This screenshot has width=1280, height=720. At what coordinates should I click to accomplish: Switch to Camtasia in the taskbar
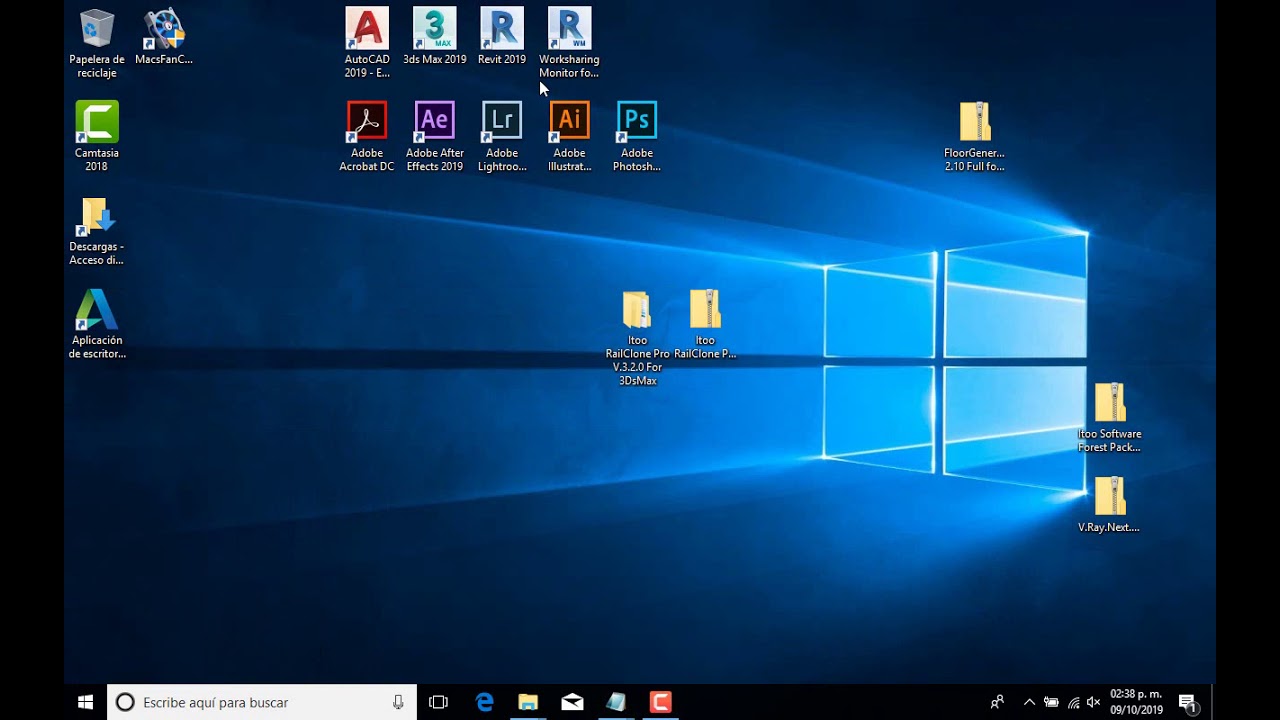click(x=660, y=702)
